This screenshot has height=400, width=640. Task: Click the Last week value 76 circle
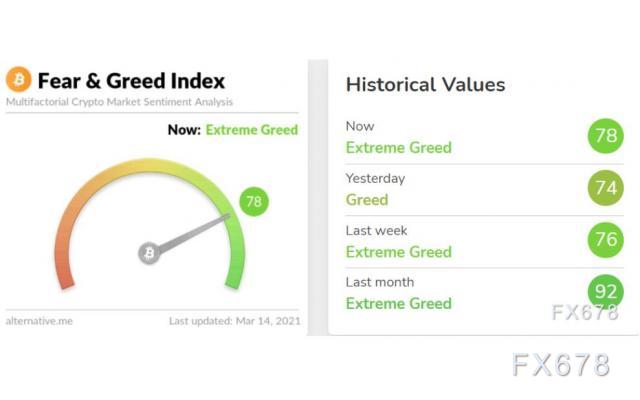pos(606,240)
